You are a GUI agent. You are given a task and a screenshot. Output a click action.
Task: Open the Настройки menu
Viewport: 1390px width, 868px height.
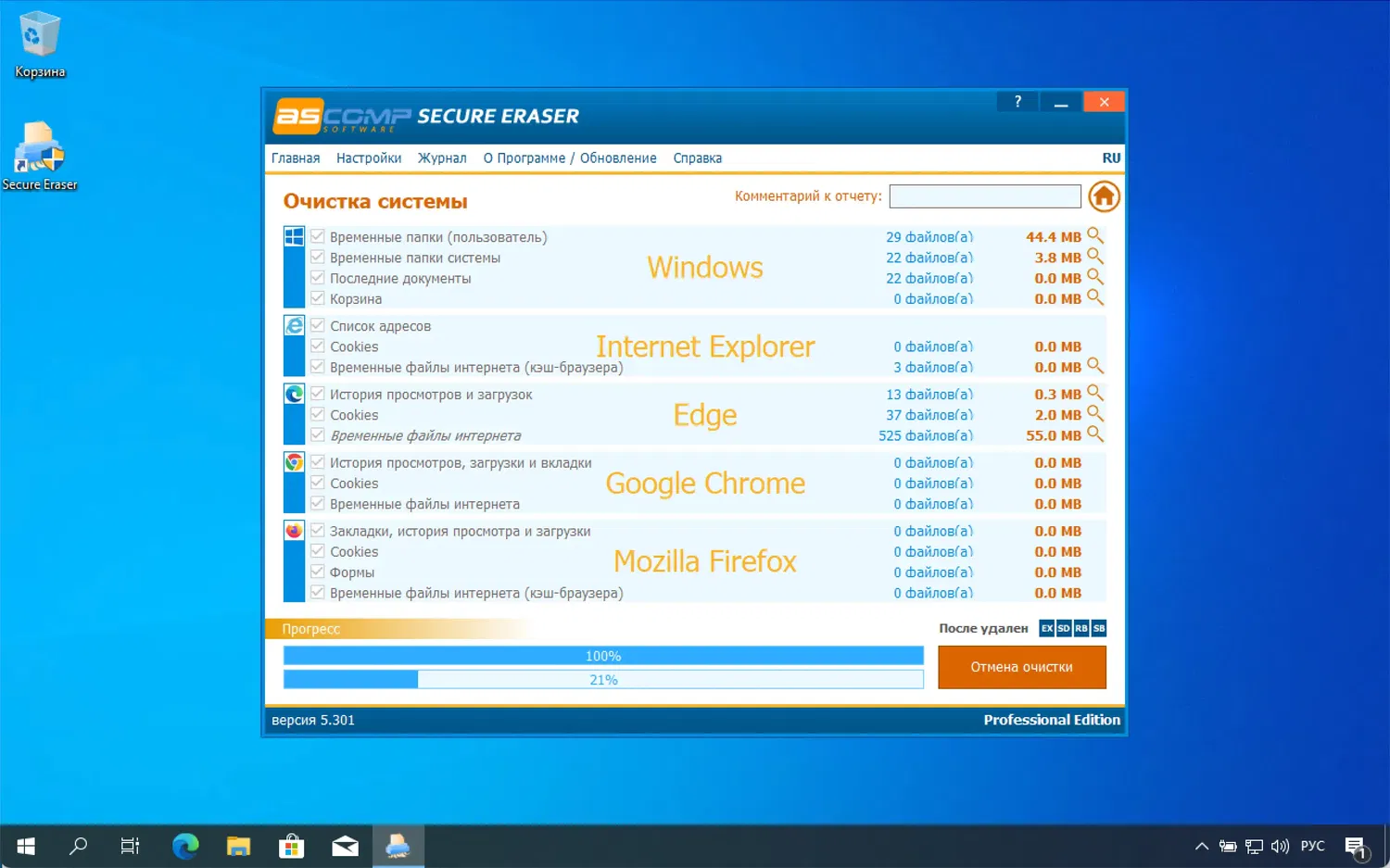point(368,157)
